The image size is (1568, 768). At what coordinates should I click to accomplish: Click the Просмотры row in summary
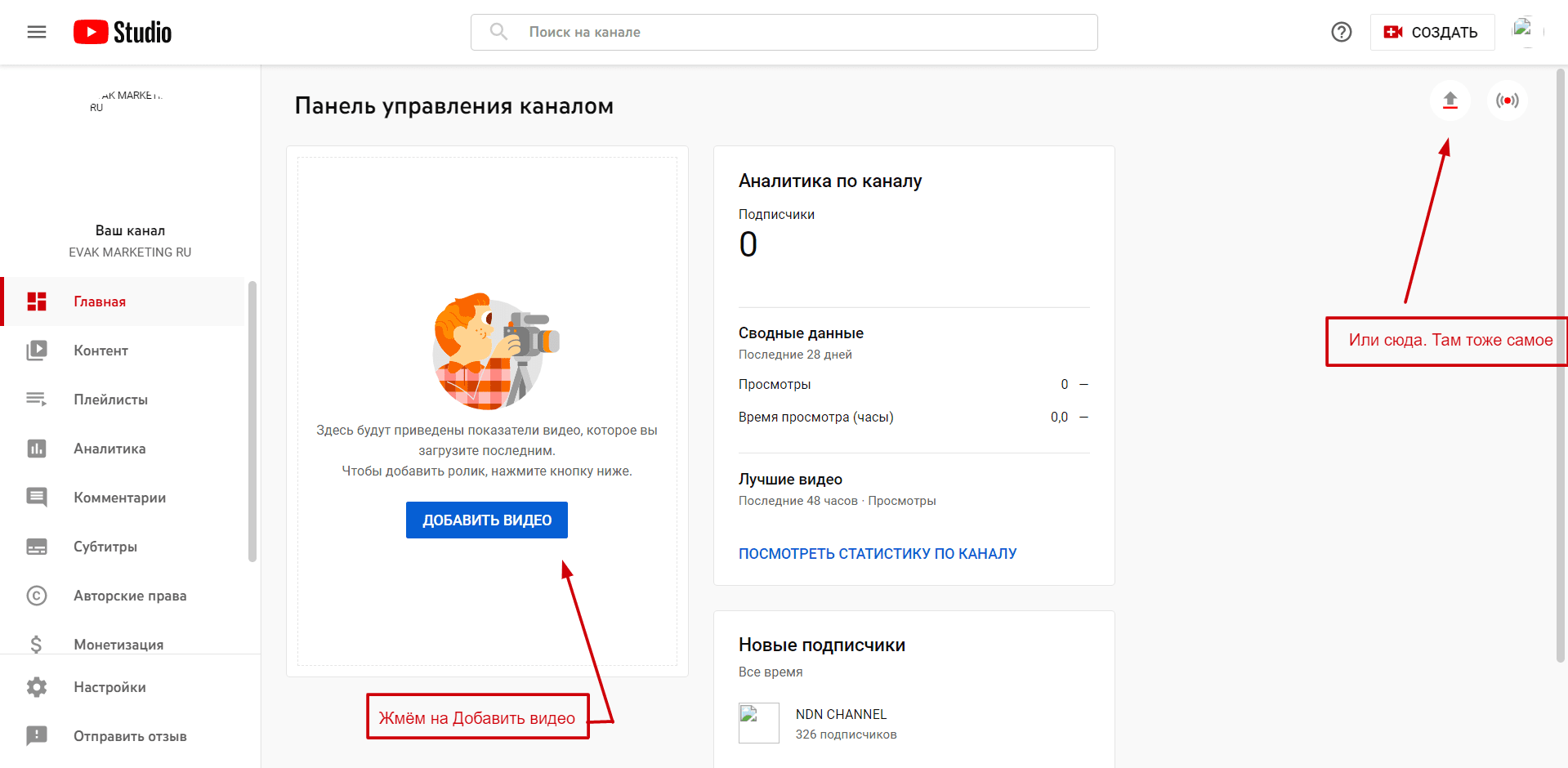[914, 384]
